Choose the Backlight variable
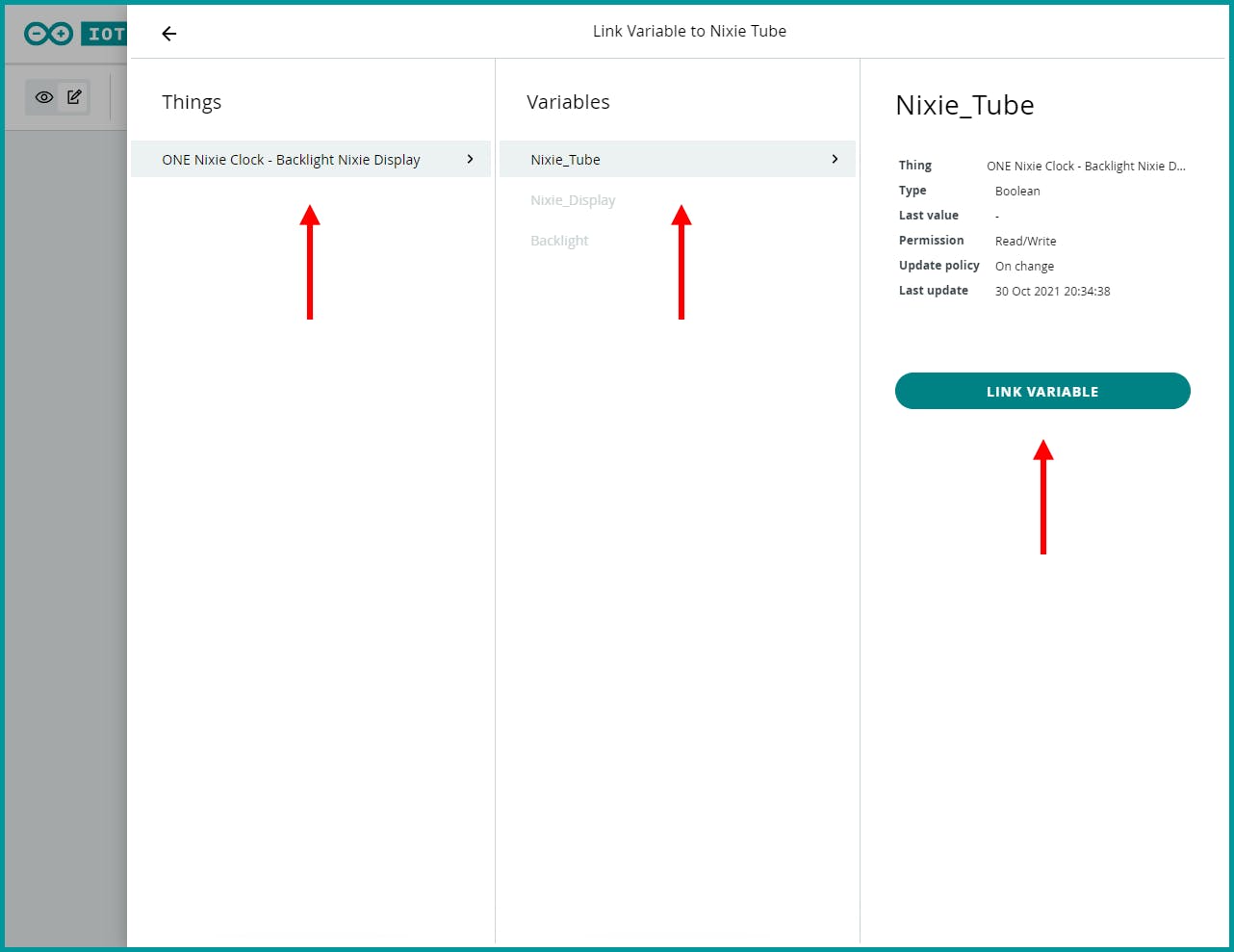This screenshot has height=952, width=1234. pyautogui.click(x=559, y=241)
